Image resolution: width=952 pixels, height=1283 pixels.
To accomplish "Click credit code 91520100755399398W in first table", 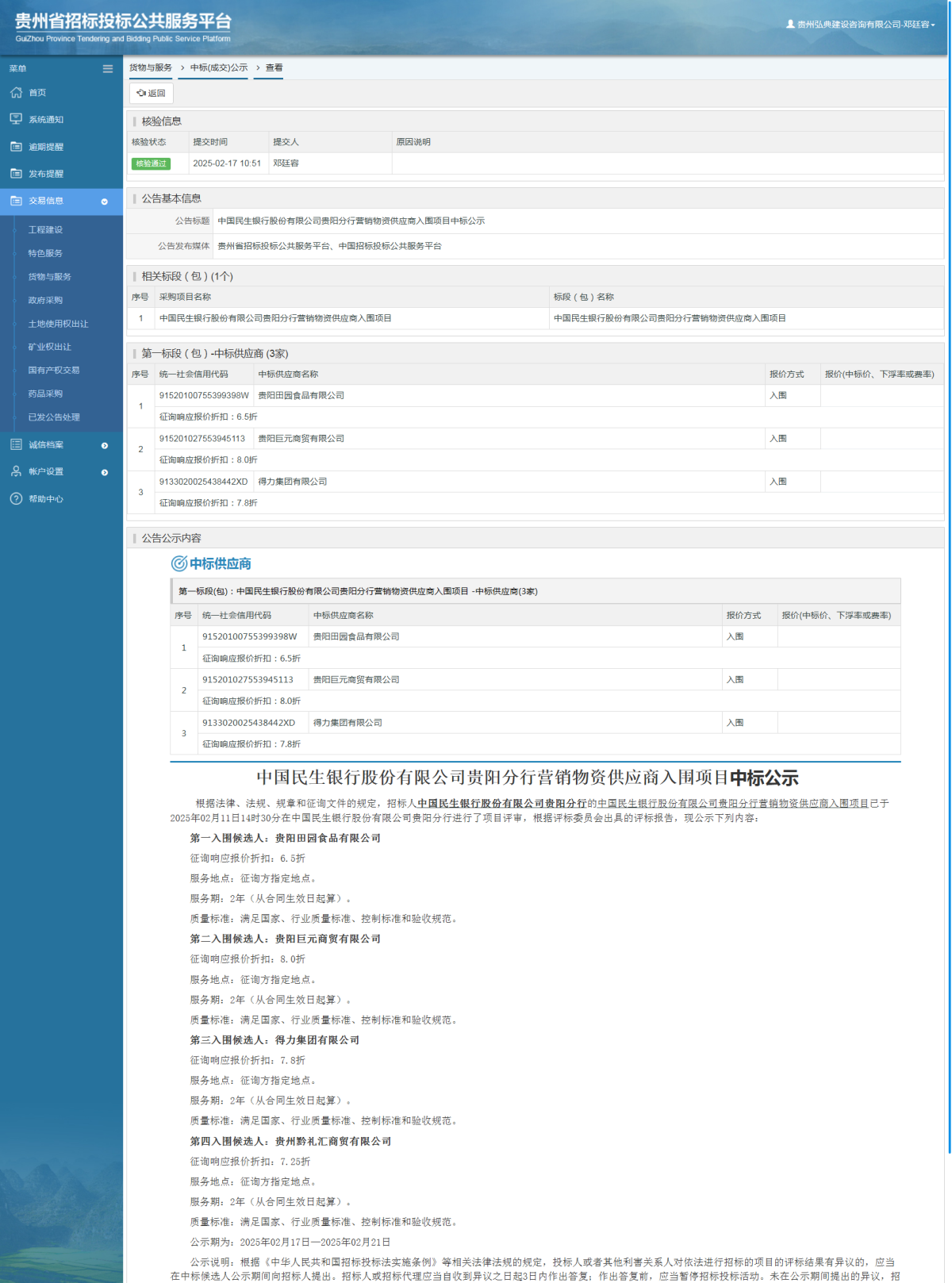I will click(x=204, y=395).
